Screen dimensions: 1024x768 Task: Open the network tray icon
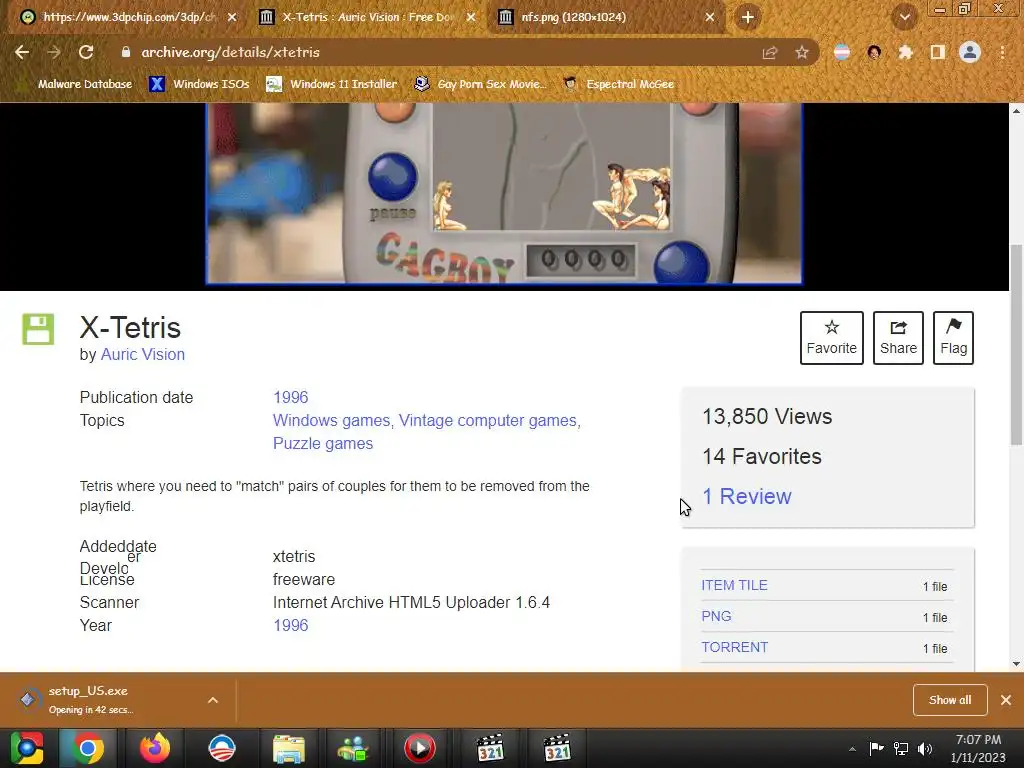901,748
